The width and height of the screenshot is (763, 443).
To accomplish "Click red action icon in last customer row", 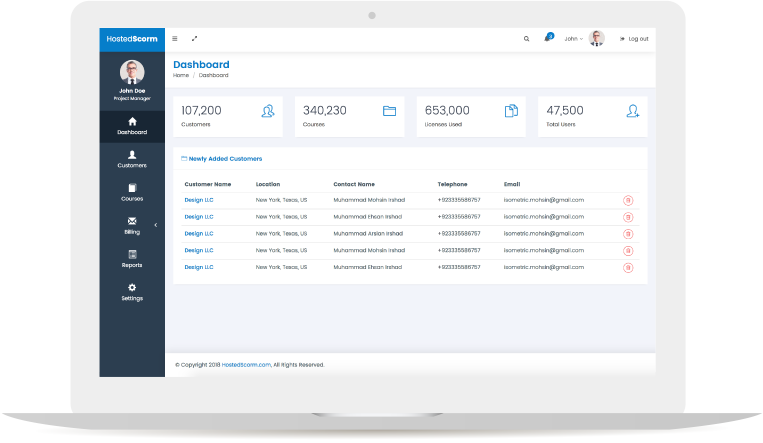I will pyautogui.click(x=628, y=267).
